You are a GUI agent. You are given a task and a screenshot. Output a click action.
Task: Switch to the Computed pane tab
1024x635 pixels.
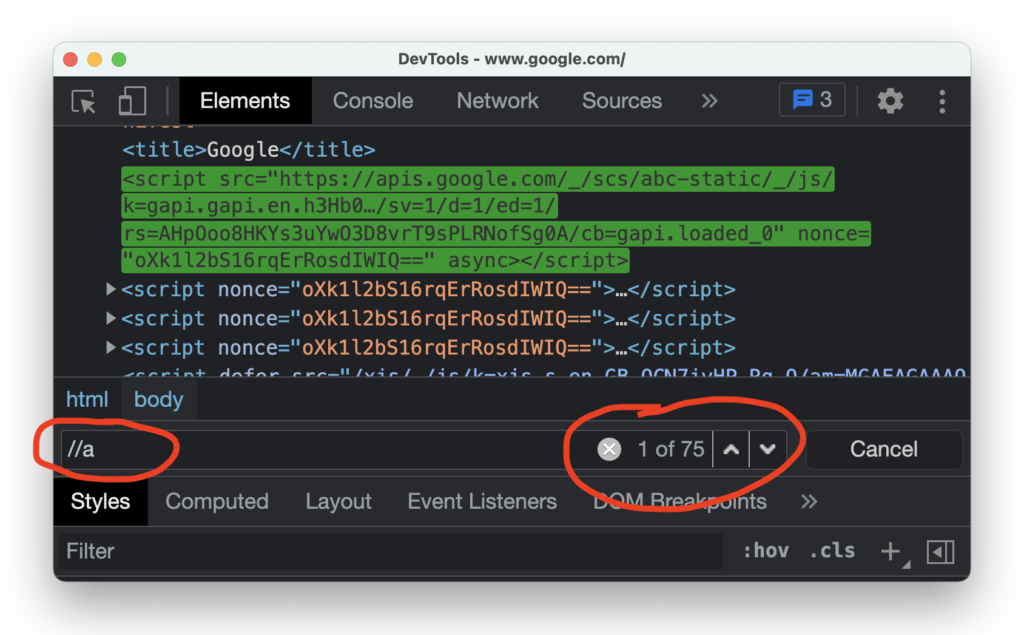[x=217, y=501]
